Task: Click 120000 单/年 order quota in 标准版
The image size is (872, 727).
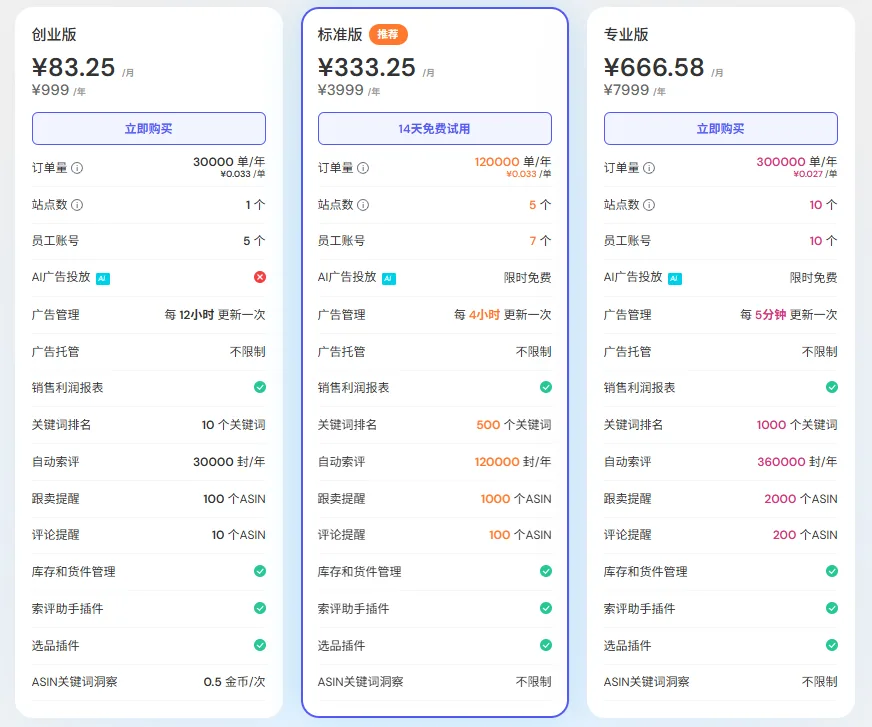Action: pyautogui.click(x=513, y=162)
